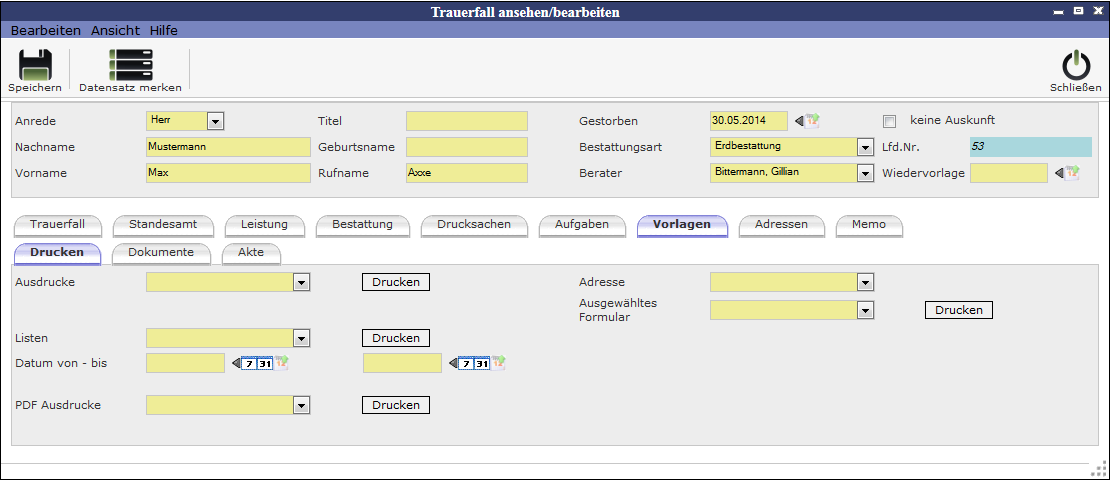Click the Speichern floppy disk icon

point(35,65)
